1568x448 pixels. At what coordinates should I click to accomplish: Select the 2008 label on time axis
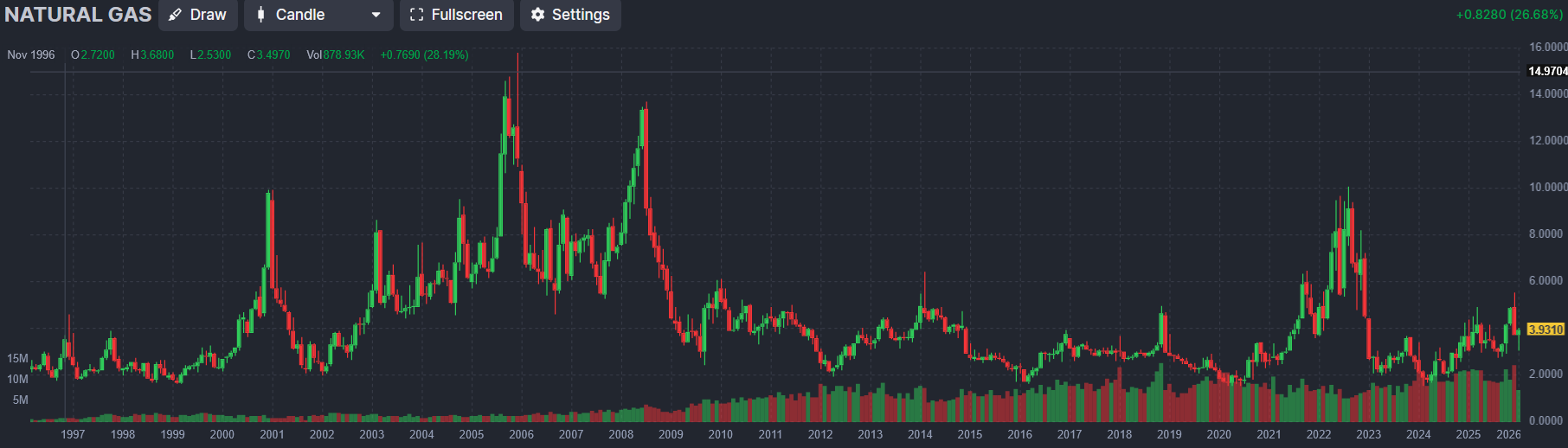point(620,434)
